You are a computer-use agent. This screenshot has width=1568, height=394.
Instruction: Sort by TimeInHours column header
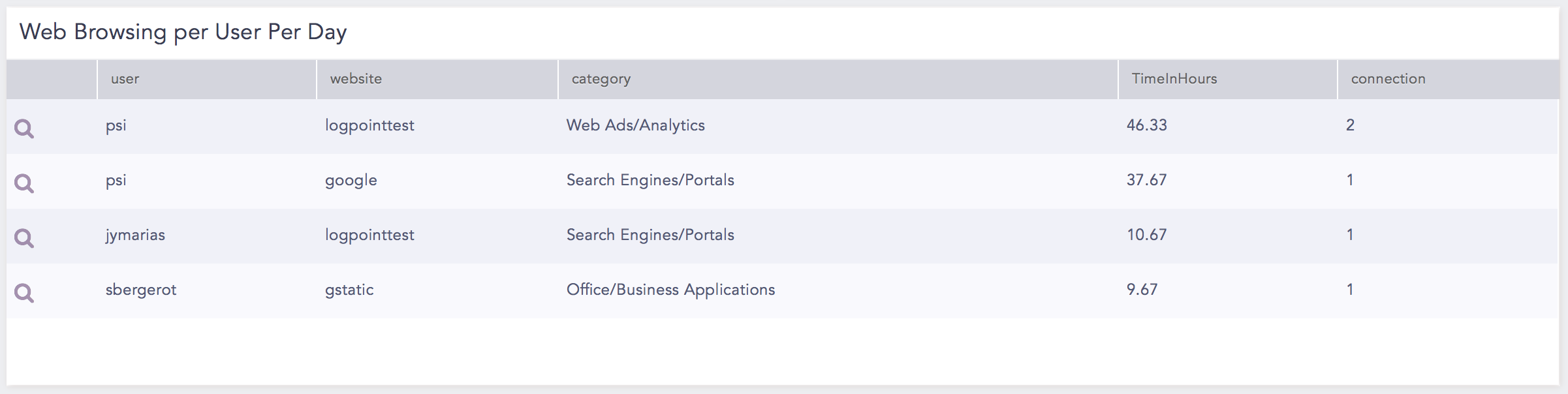1174,79
